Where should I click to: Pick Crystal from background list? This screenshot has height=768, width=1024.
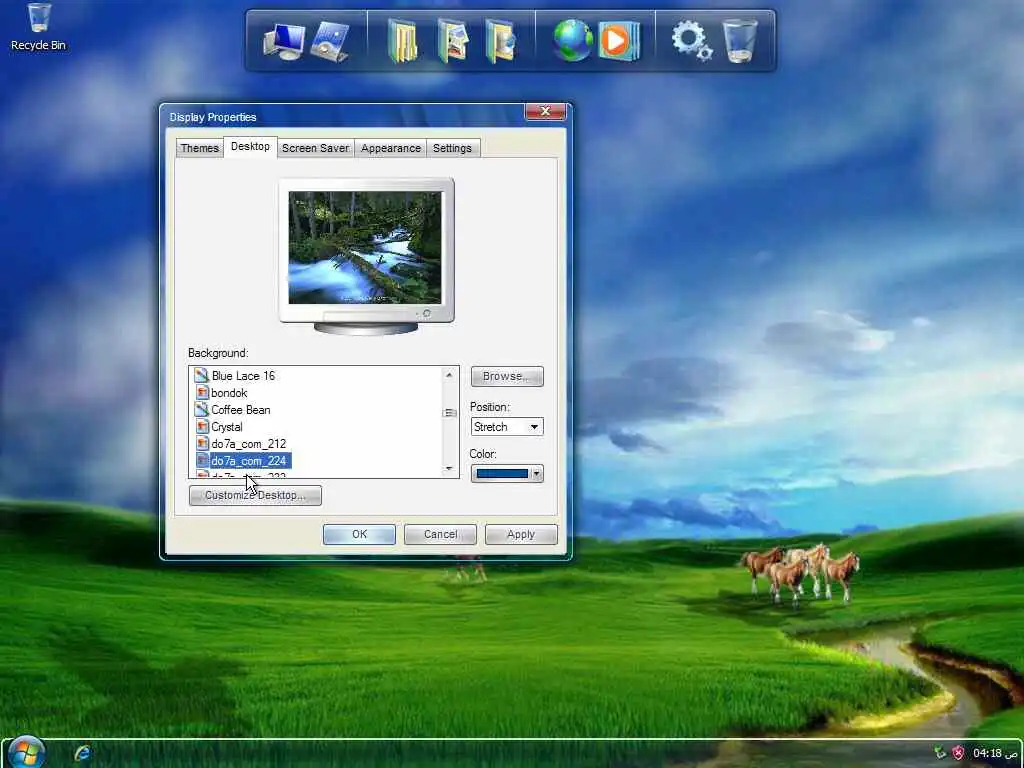tap(227, 426)
